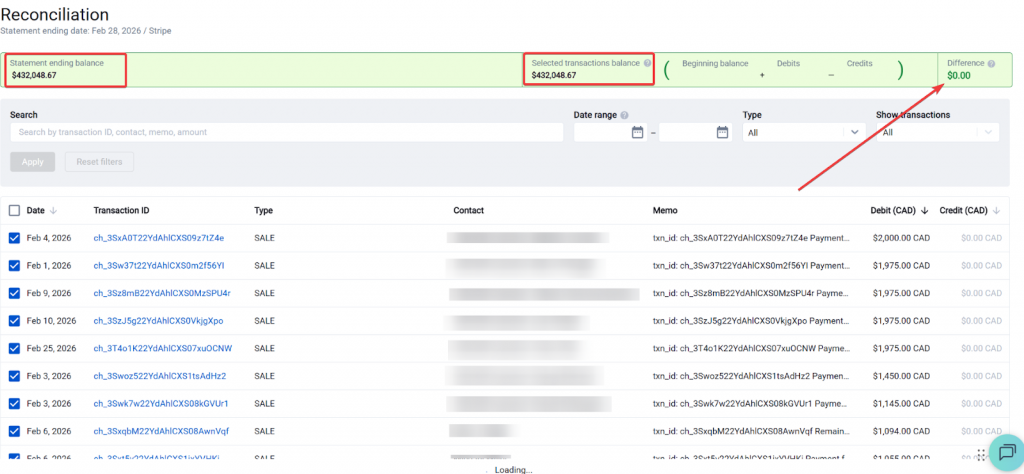
Task: Sort by Date column arrow
Action: pyautogui.click(x=54, y=210)
